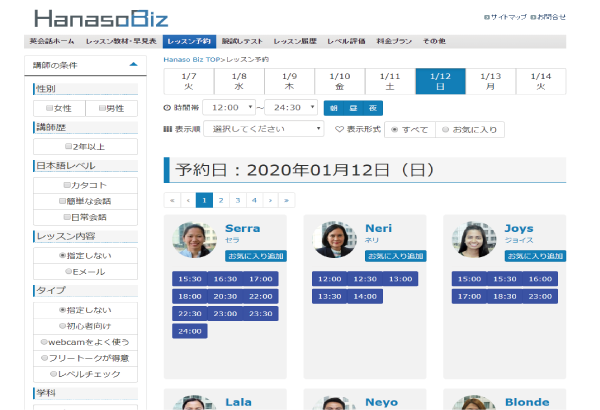Select すべて display format radio

point(395,129)
